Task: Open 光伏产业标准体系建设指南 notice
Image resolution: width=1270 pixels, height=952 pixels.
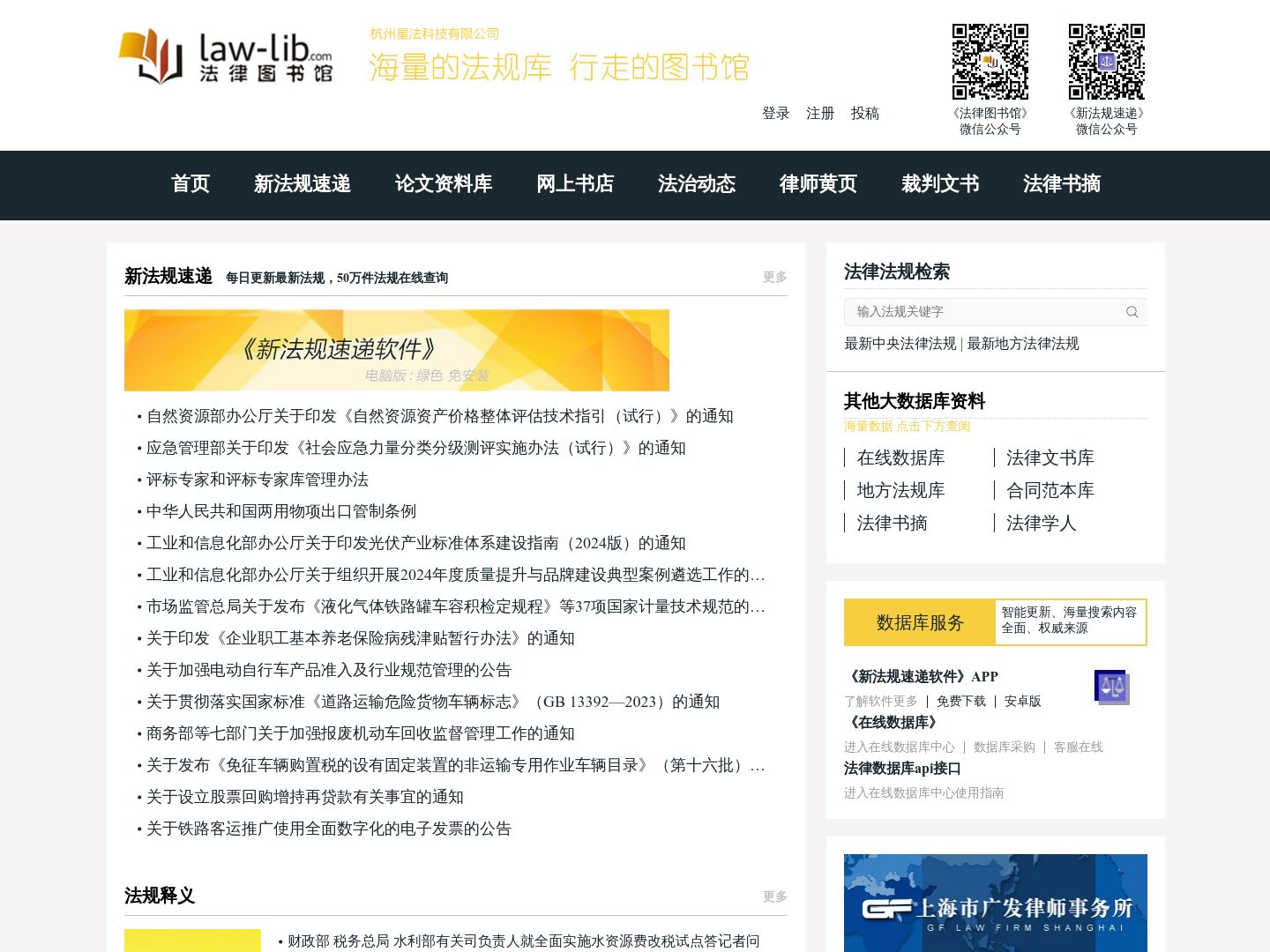Action: (416, 544)
